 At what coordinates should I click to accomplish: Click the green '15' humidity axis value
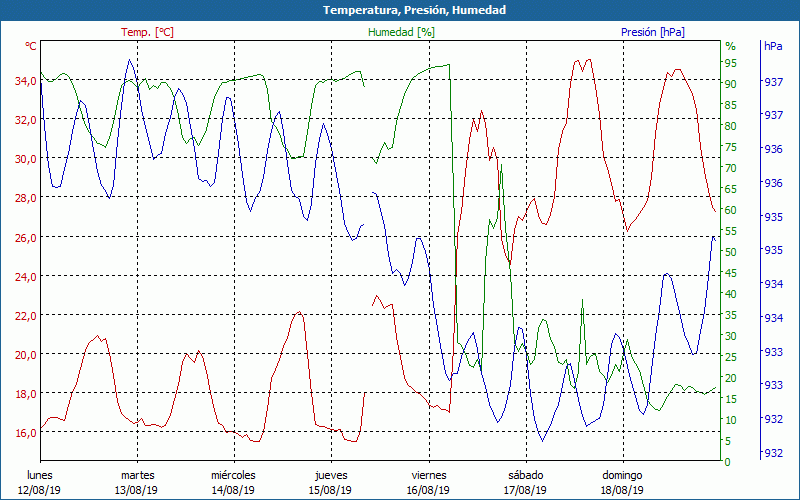[731, 399]
